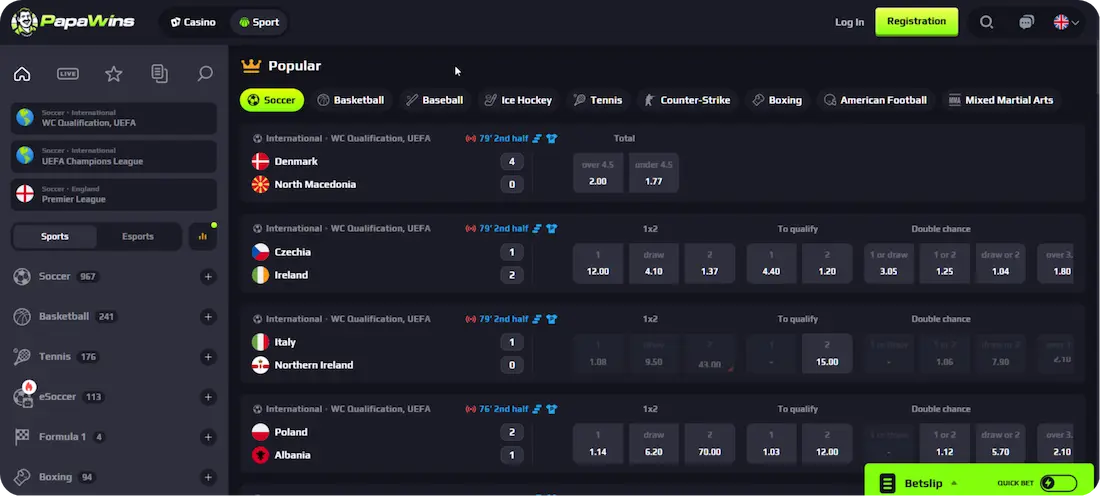Click the statistics bar chart icon
This screenshot has width=1100, height=496.
tap(203, 236)
